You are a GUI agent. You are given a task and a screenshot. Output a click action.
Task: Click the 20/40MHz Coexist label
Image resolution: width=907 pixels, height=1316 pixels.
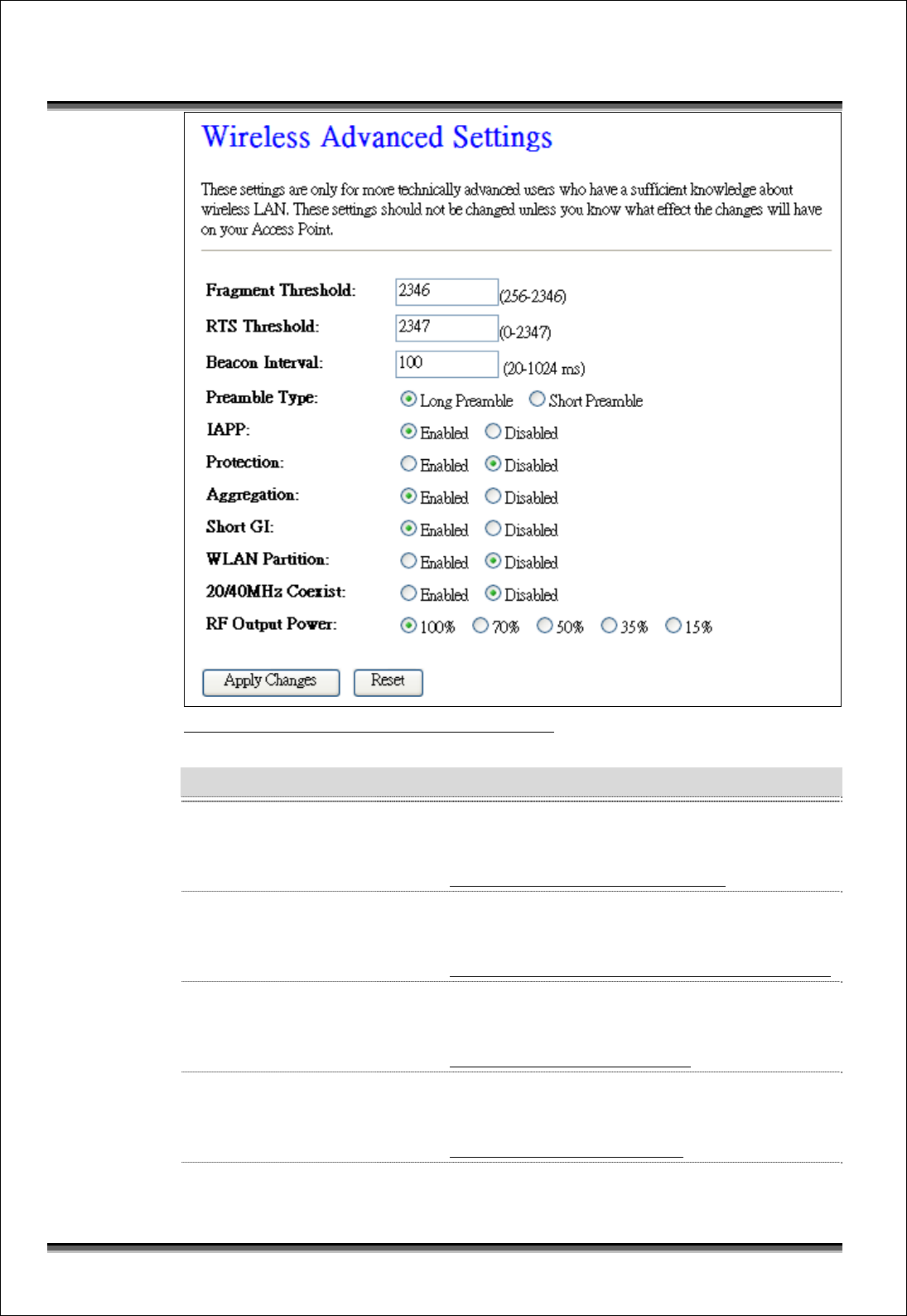tap(276, 592)
